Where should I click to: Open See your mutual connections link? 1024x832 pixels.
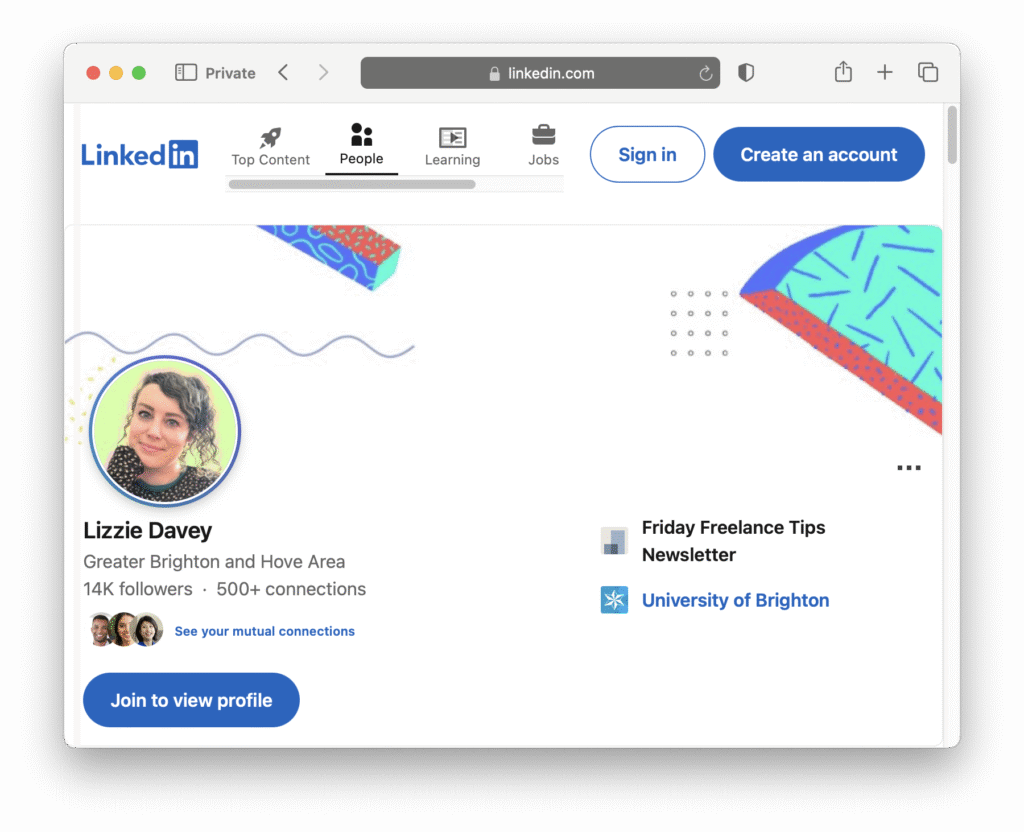(264, 631)
